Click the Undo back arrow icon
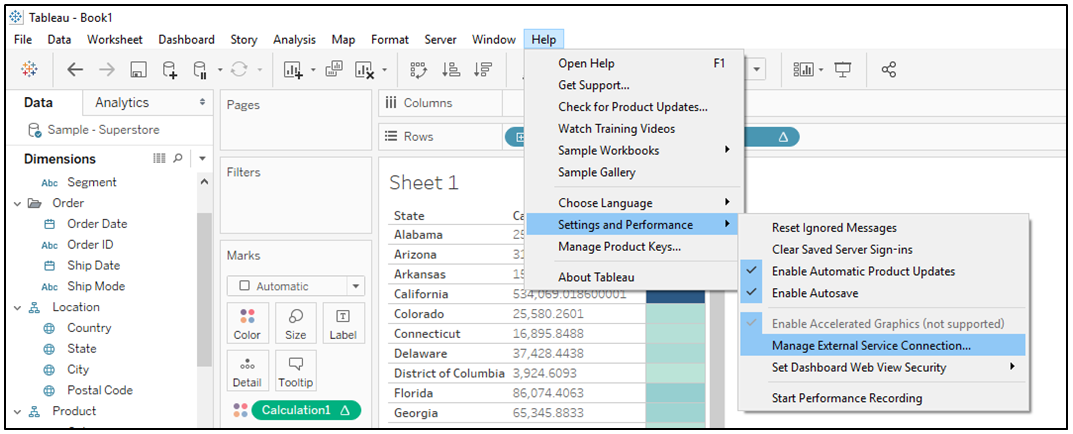 click(75, 70)
